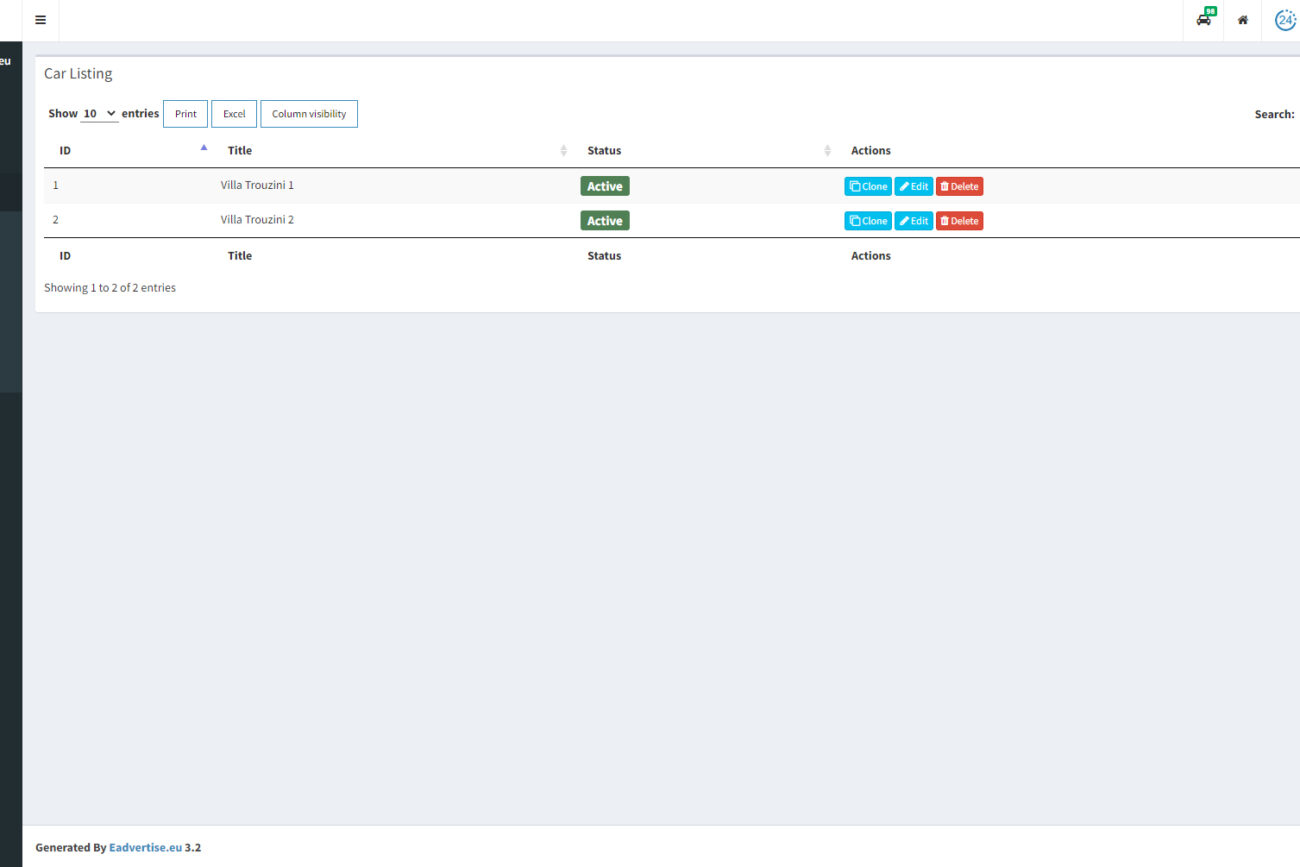Clone the Villa Trouzini 2 listing

point(867,221)
